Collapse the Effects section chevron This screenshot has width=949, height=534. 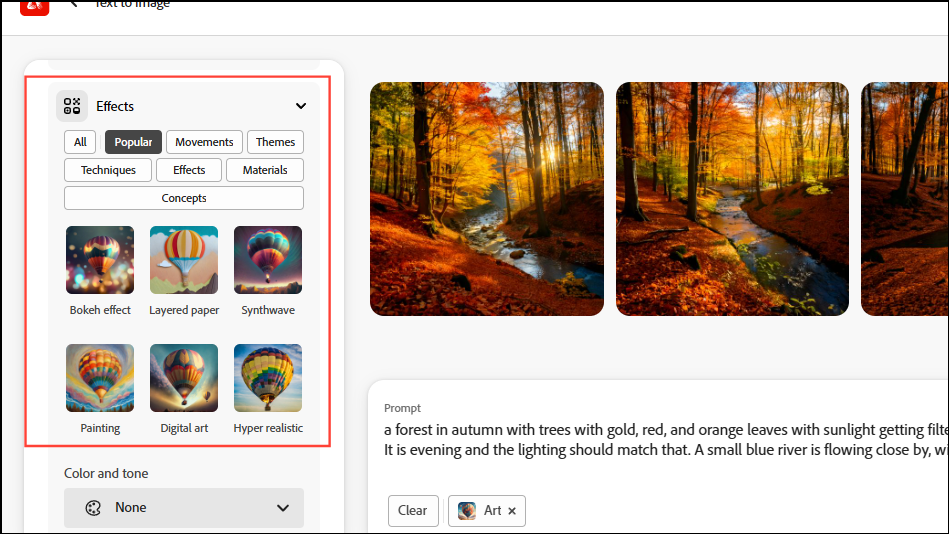point(301,106)
